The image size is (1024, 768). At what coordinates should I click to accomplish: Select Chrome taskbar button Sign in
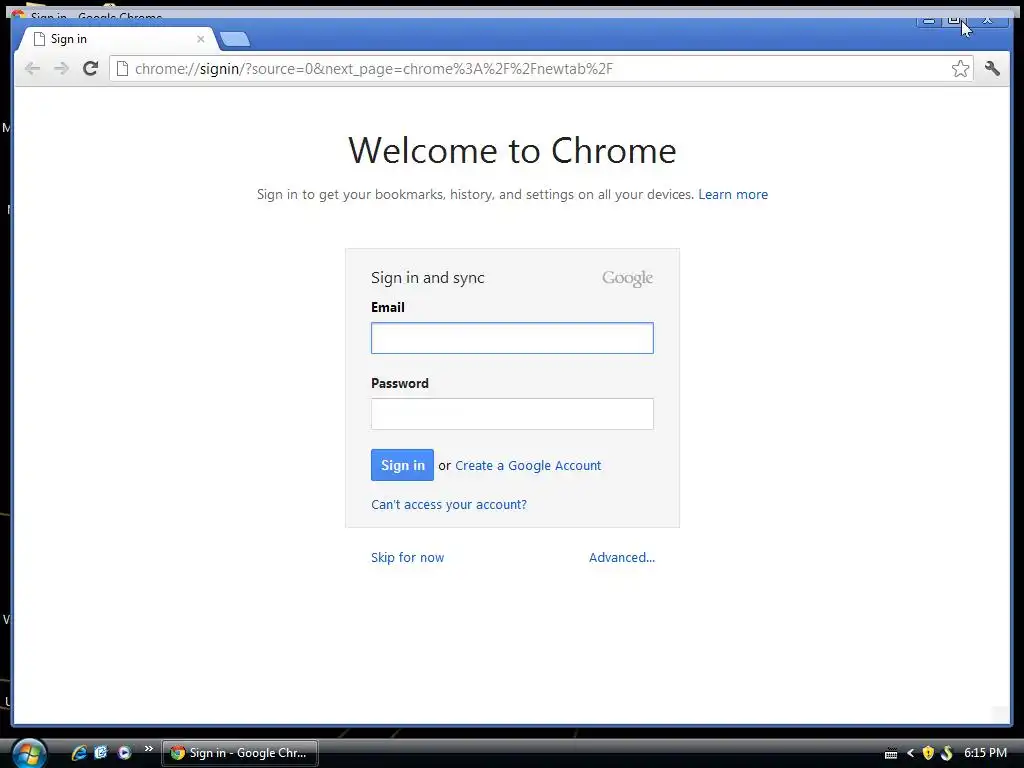pos(240,753)
